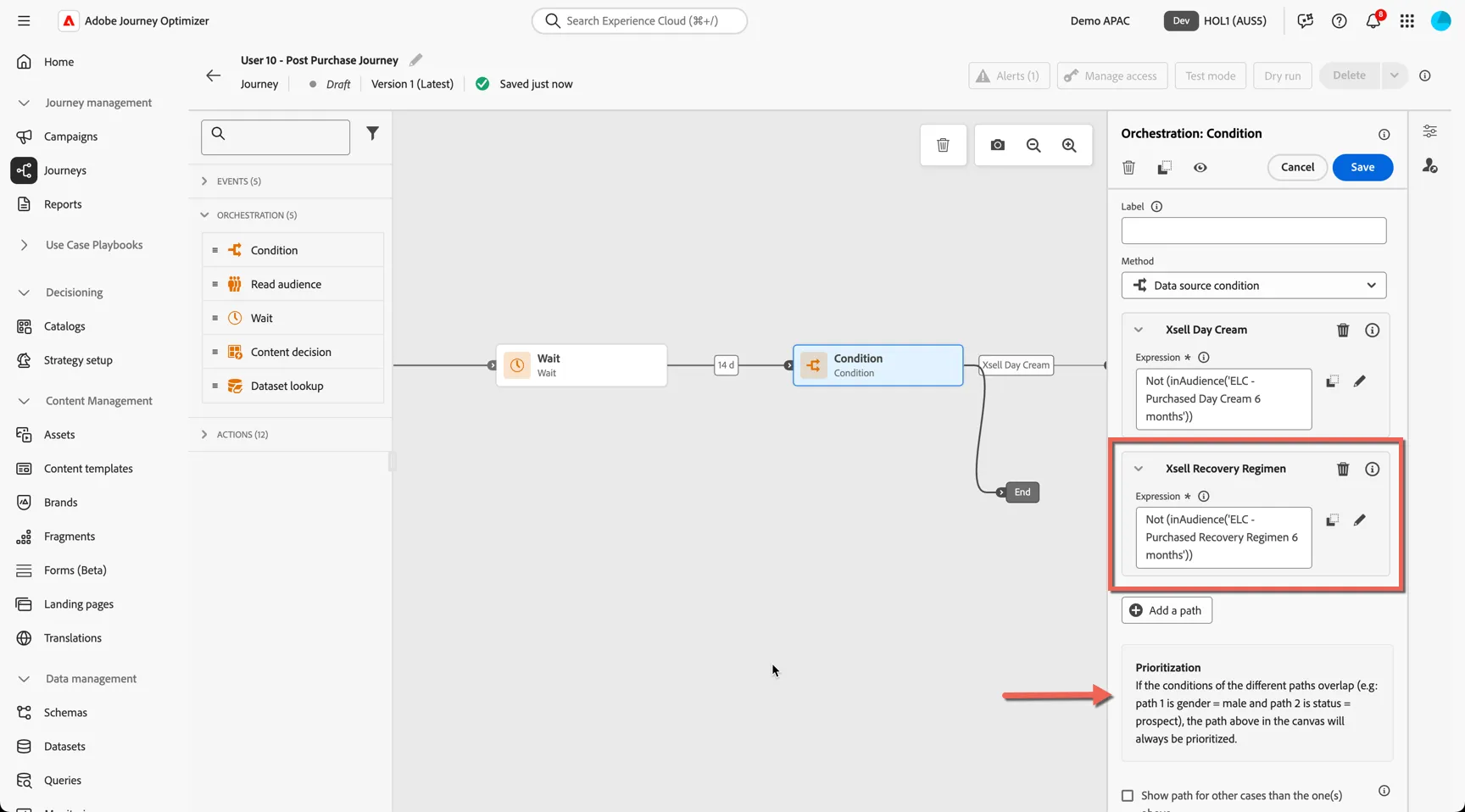
Task: Take a canvas screenshot with camera icon
Action: click(x=997, y=145)
